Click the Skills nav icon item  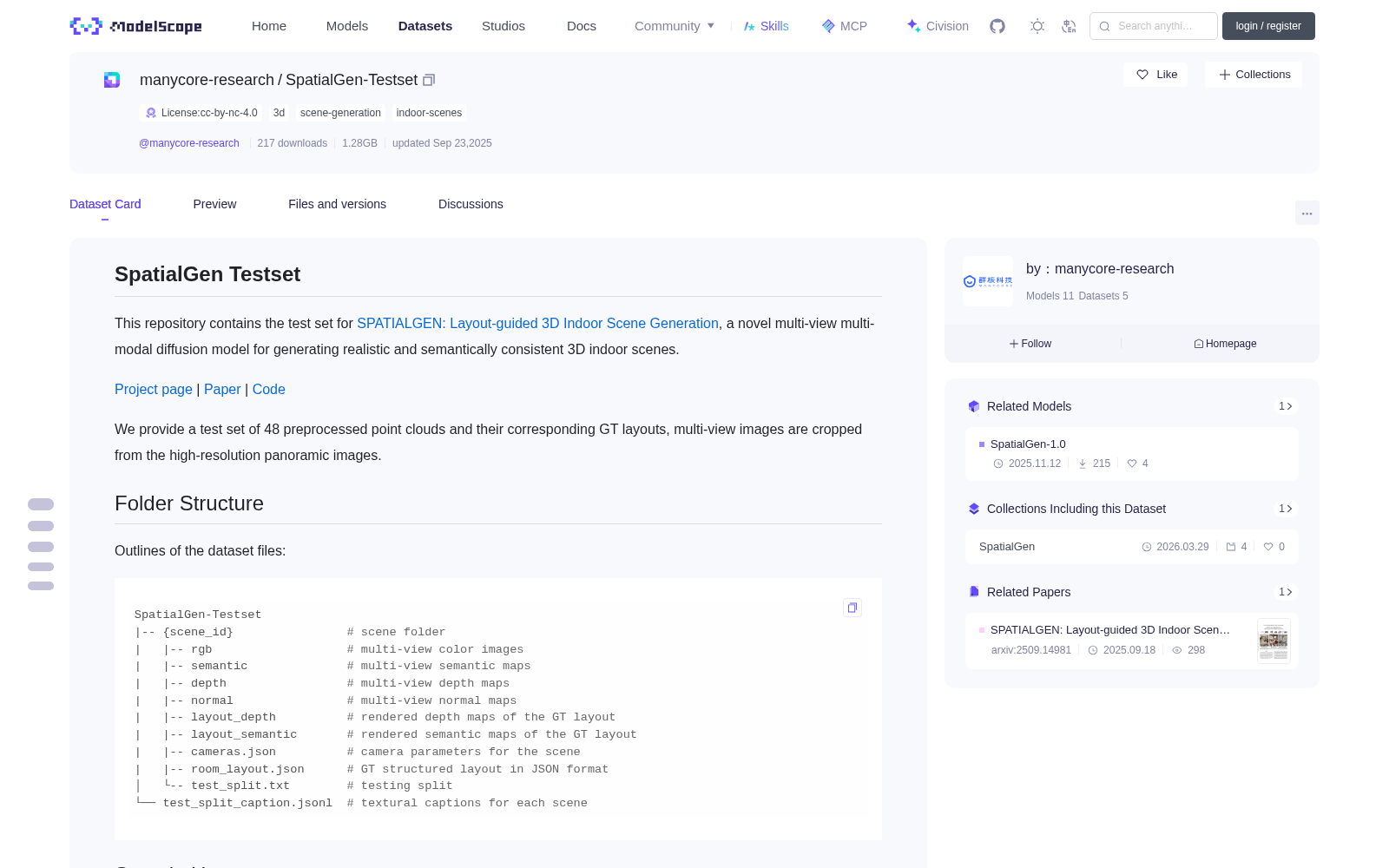(x=766, y=26)
